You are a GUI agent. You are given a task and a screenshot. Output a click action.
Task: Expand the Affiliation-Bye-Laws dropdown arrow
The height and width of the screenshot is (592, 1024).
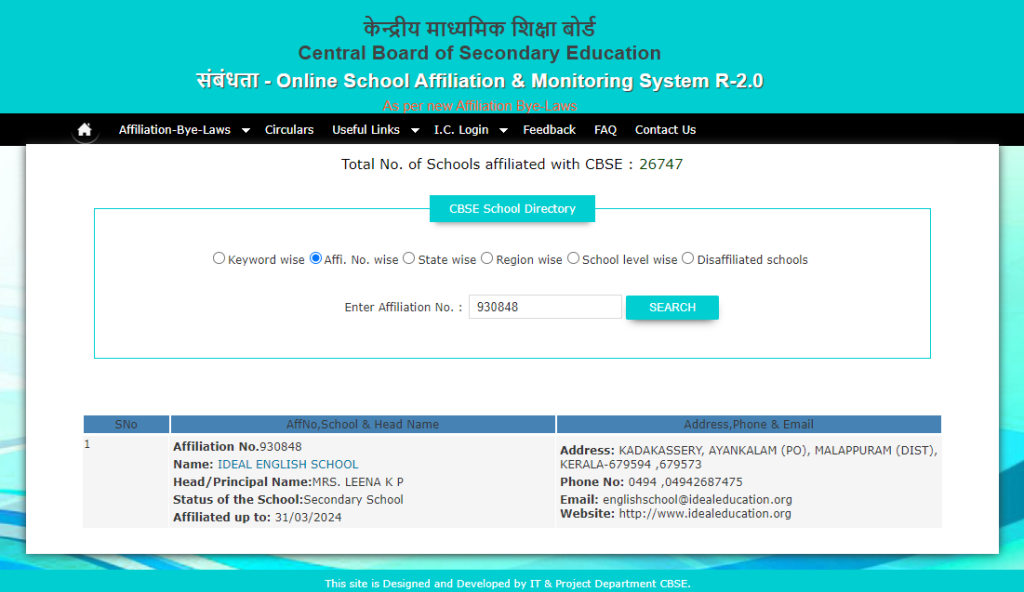246,131
